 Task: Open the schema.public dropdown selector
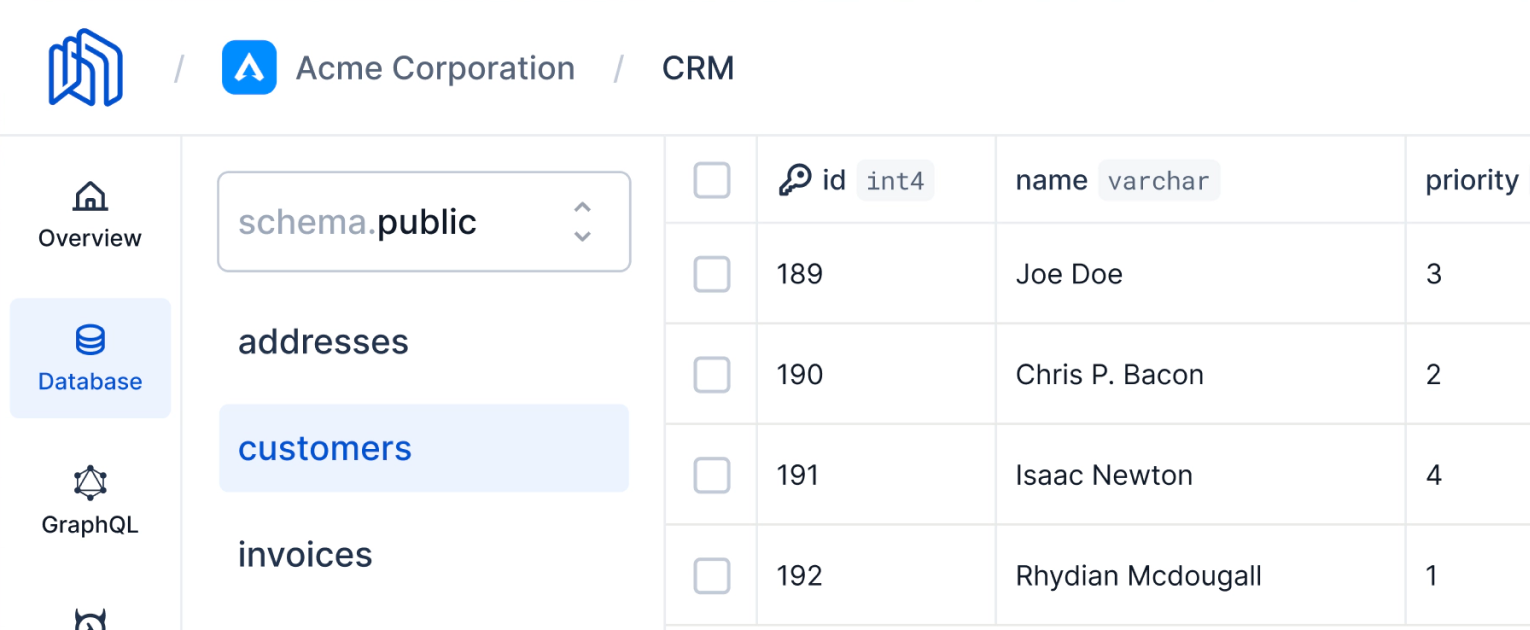click(x=424, y=222)
